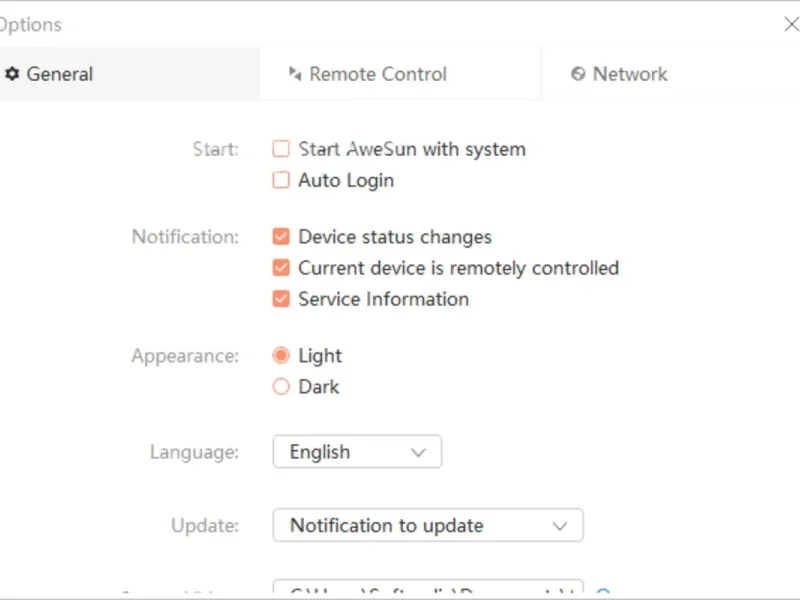
Task: Click the Network tab globe icon
Action: (578, 74)
